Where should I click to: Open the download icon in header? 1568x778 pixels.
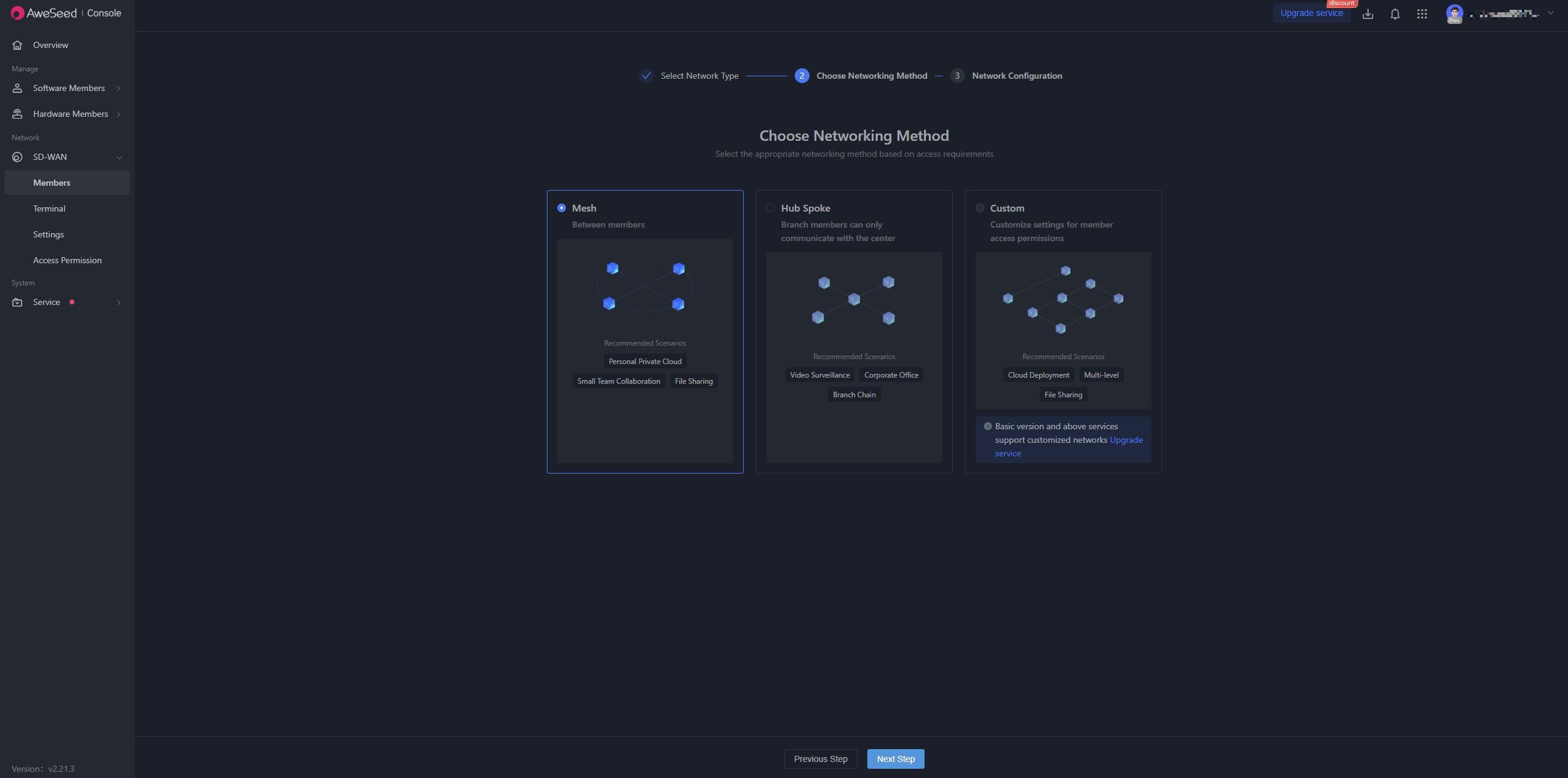(1367, 14)
